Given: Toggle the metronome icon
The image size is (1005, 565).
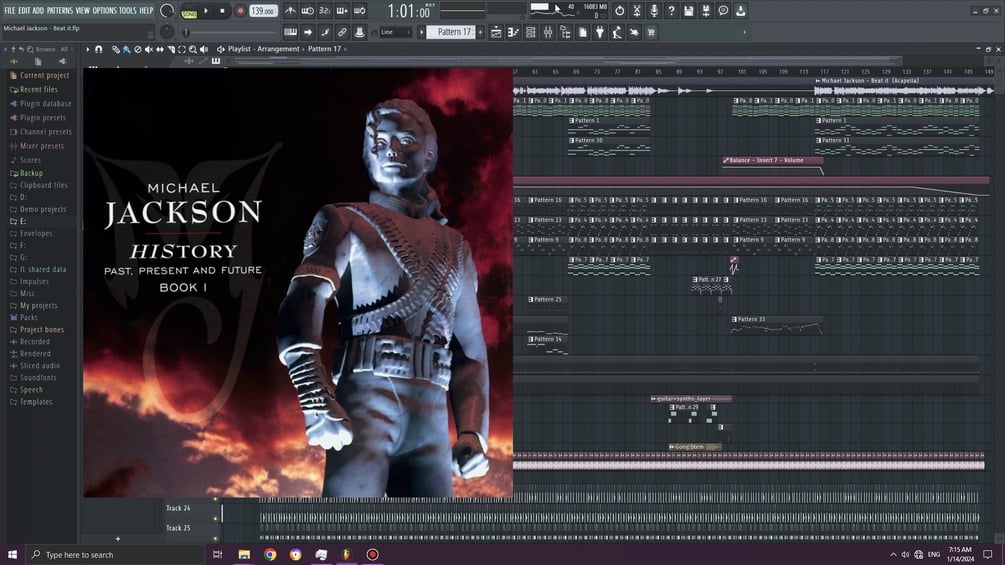Looking at the screenshot, I should coord(290,11).
